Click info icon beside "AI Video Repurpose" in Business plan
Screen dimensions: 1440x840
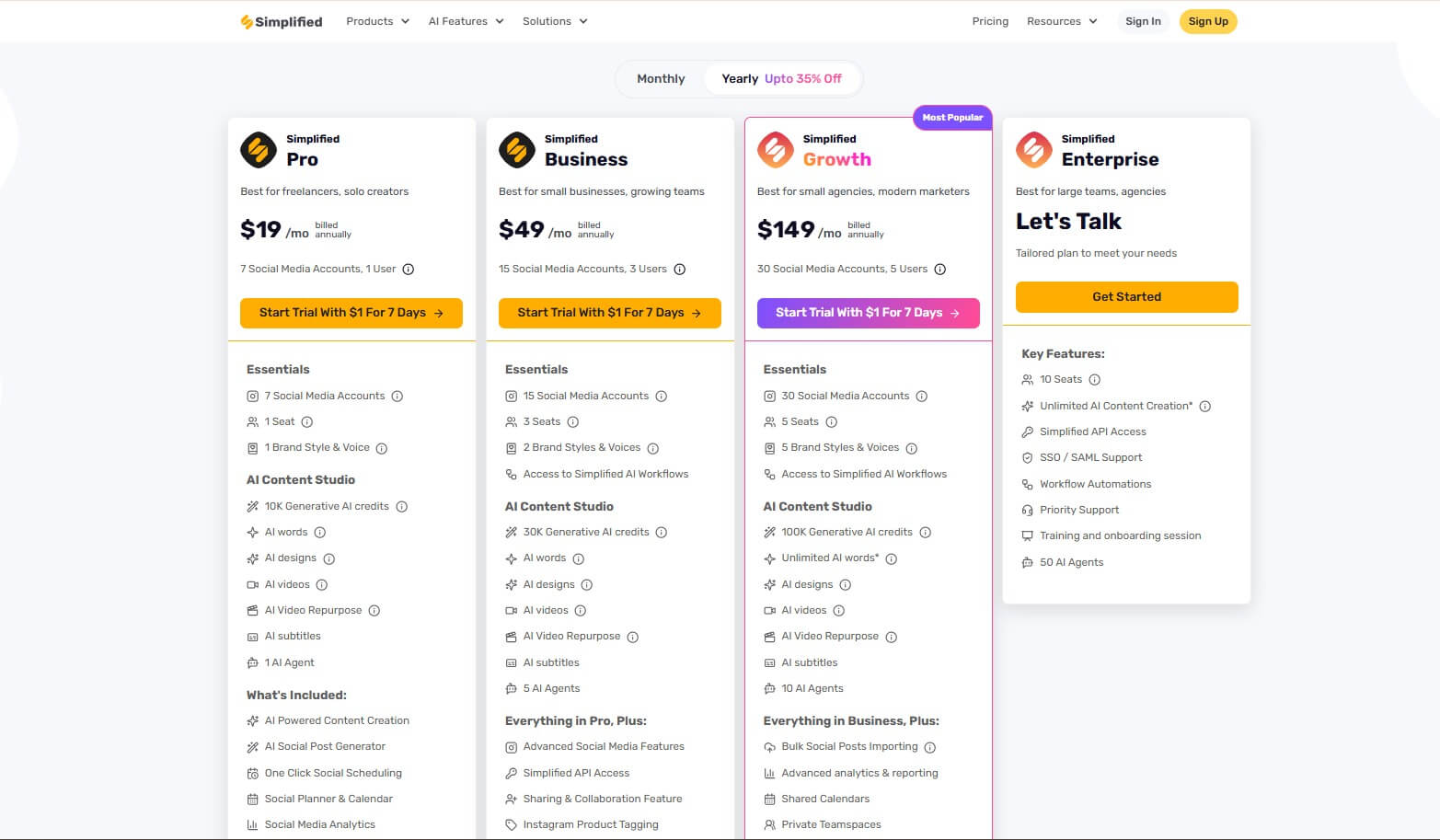(x=633, y=637)
